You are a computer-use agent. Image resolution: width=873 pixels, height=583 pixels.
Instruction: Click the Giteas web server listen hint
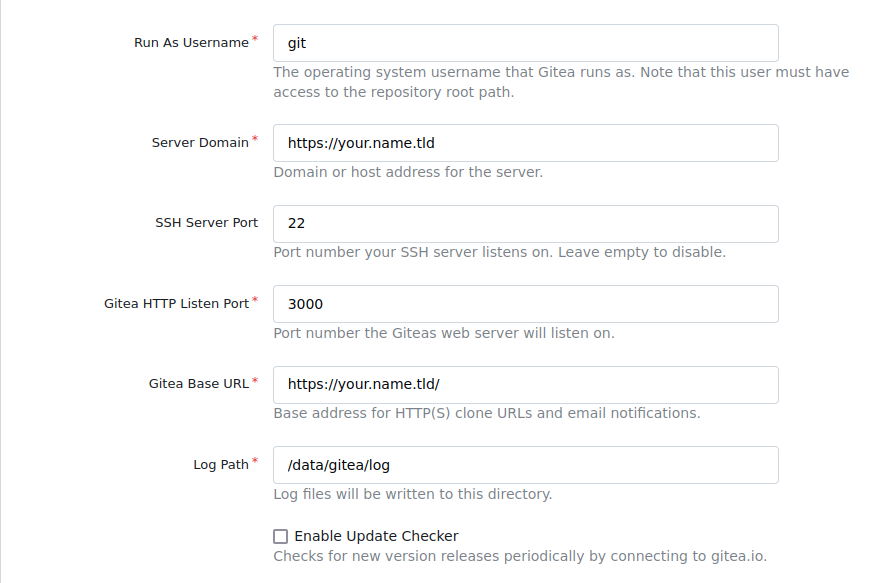tap(444, 333)
